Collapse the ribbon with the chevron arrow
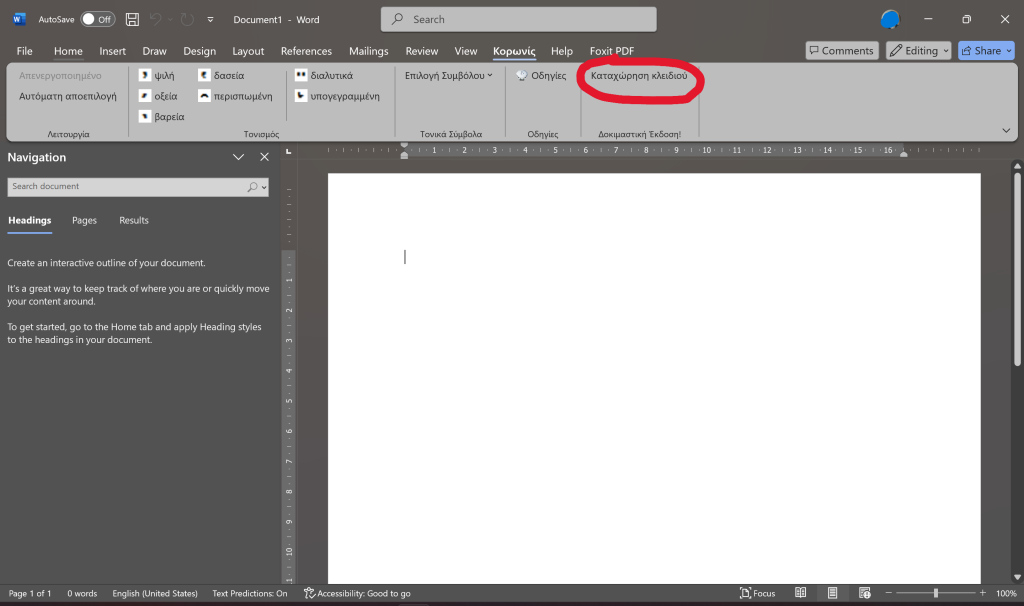Image resolution: width=1024 pixels, height=606 pixels. click(1005, 130)
